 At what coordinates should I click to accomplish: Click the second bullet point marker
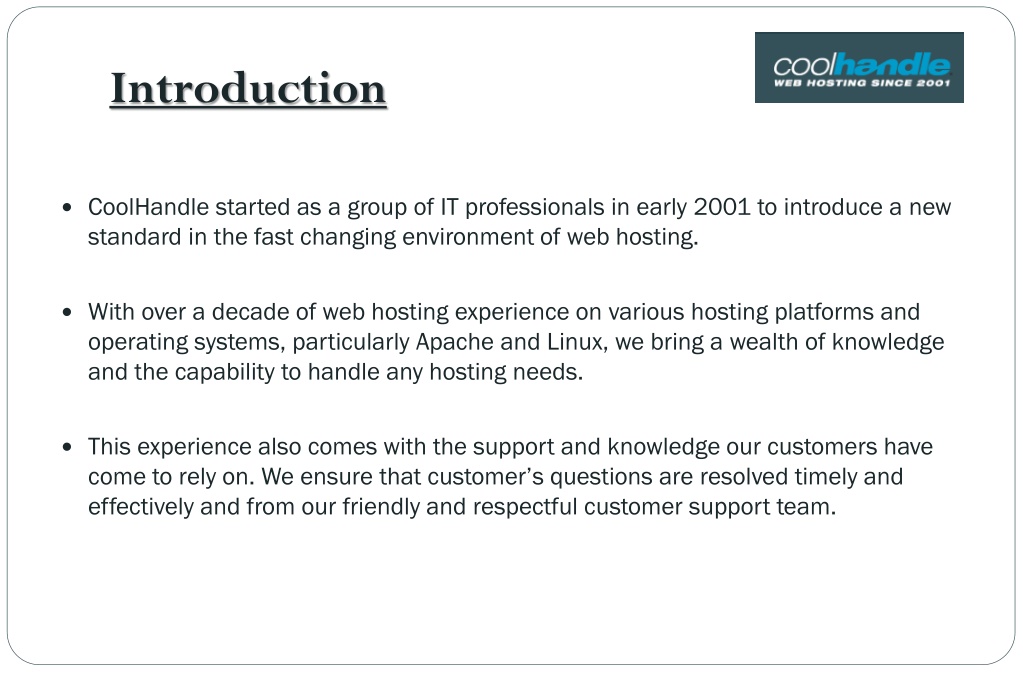click(67, 312)
